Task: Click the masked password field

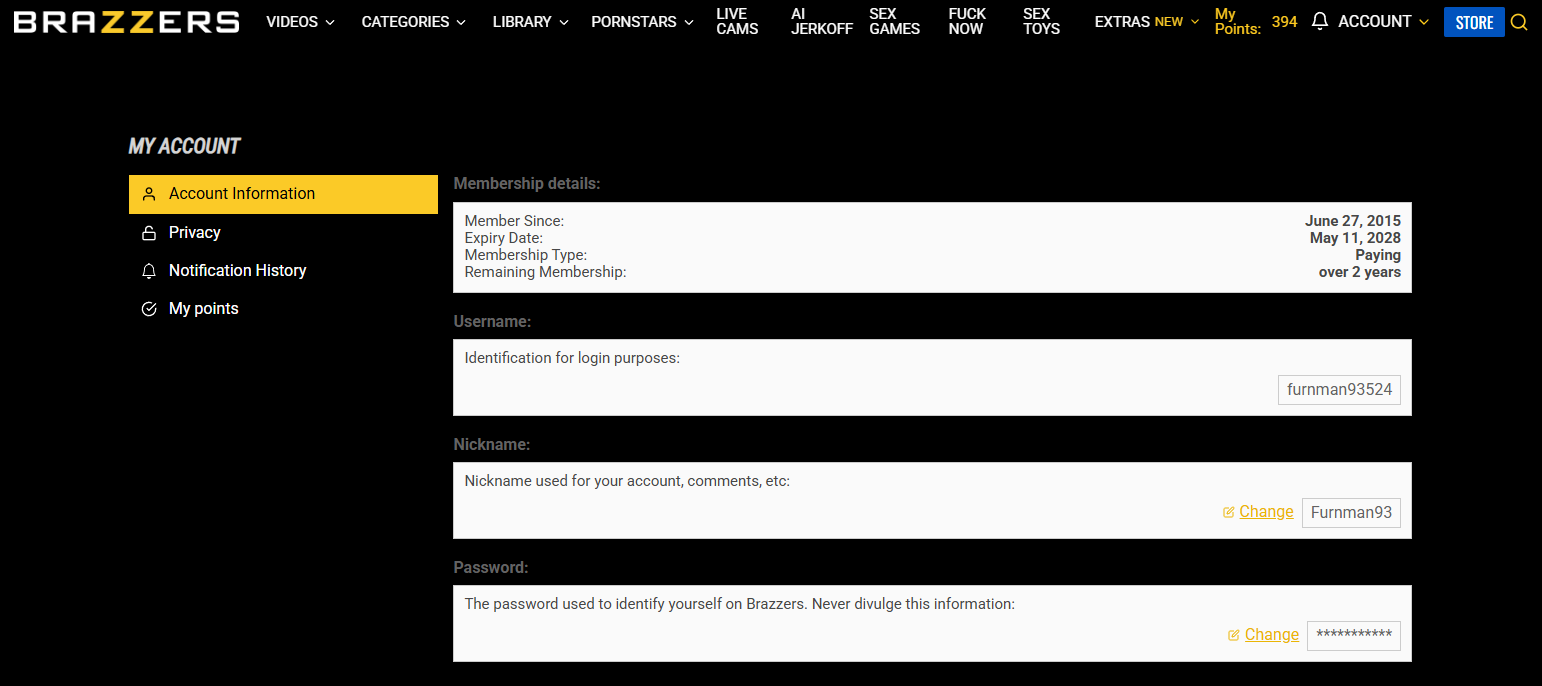Action: click(x=1354, y=636)
